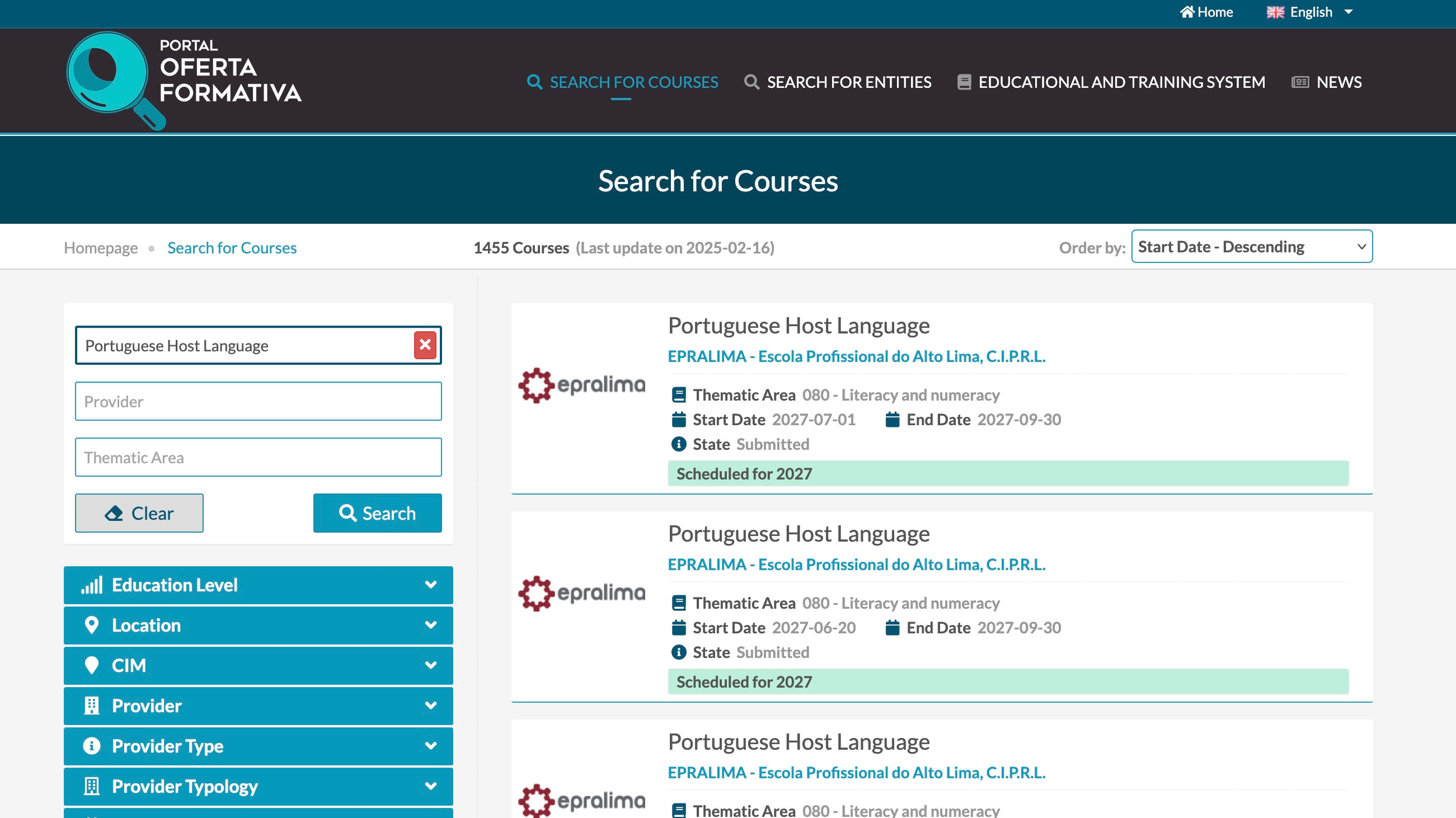Open the News menu item
Screen dimensions: 1456x818
coord(1327,82)
